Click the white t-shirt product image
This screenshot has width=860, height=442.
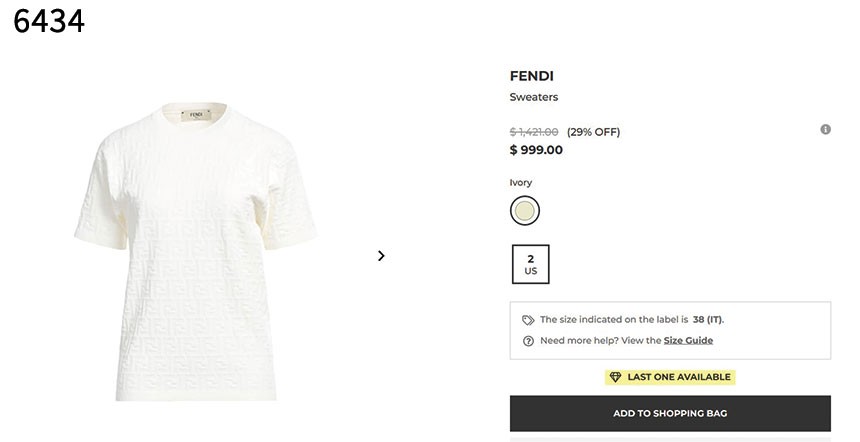(195, 250)
